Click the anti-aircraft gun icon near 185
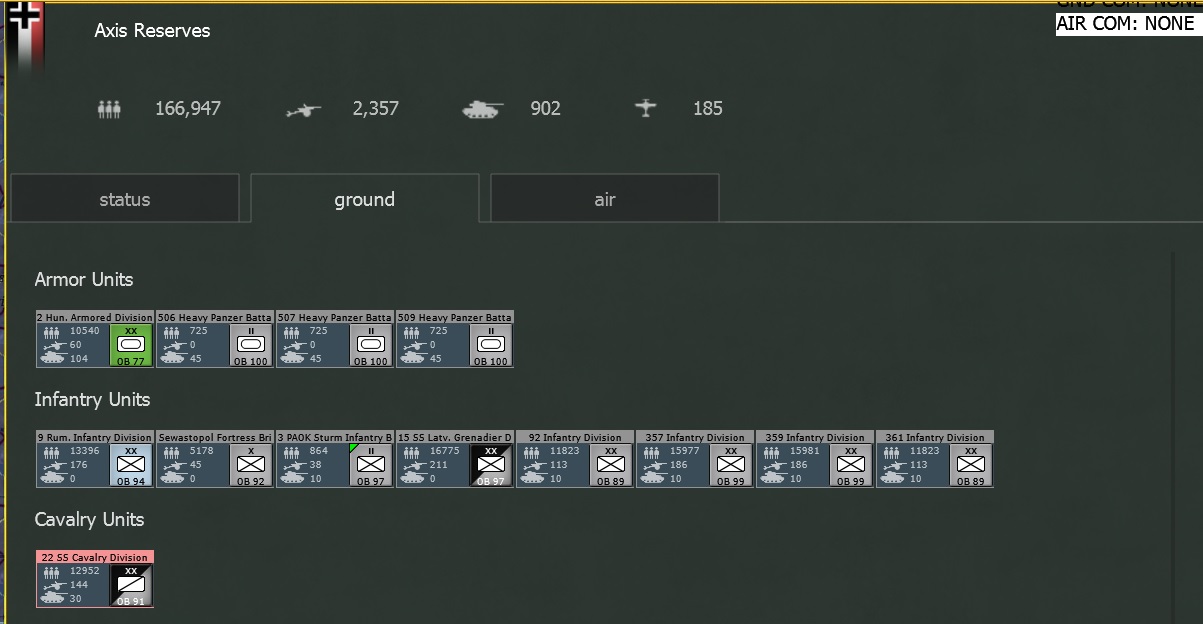The height and width of the screenshot is (624, 1203). (646, 108)
